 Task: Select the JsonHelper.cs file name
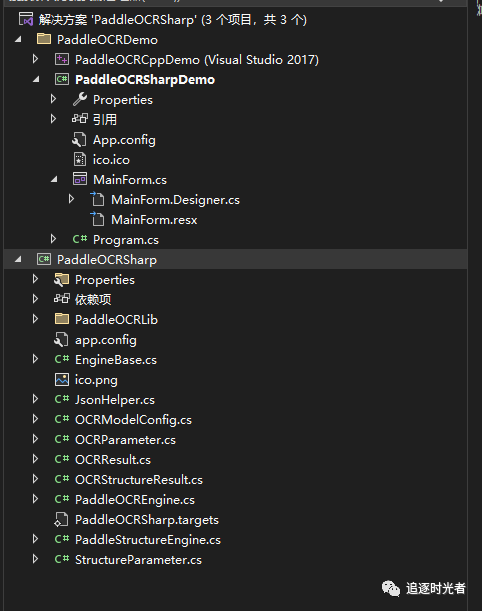tap(115, 400)
